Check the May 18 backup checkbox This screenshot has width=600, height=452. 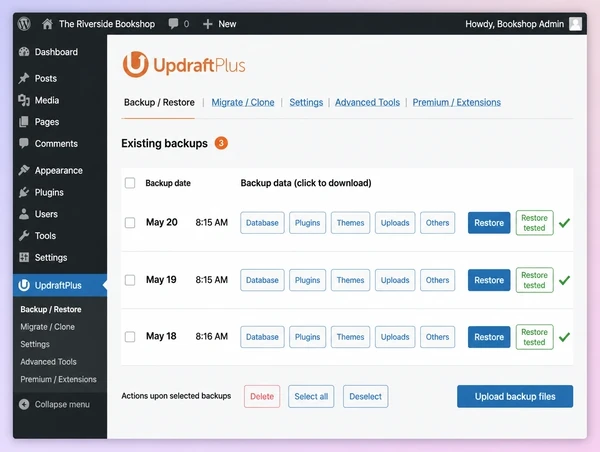(x=130, y=337)
